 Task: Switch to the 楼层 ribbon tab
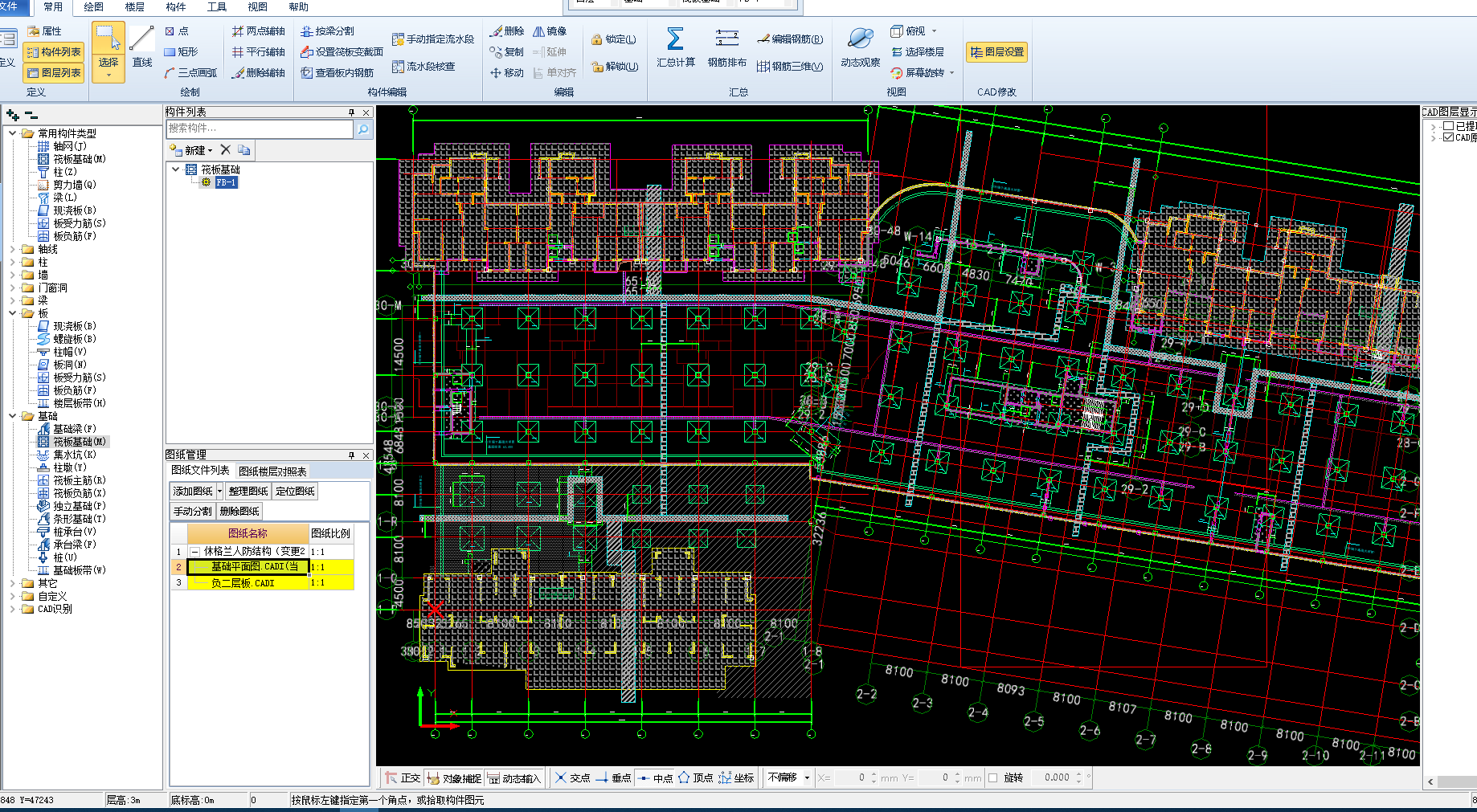[x=135, y=7]
